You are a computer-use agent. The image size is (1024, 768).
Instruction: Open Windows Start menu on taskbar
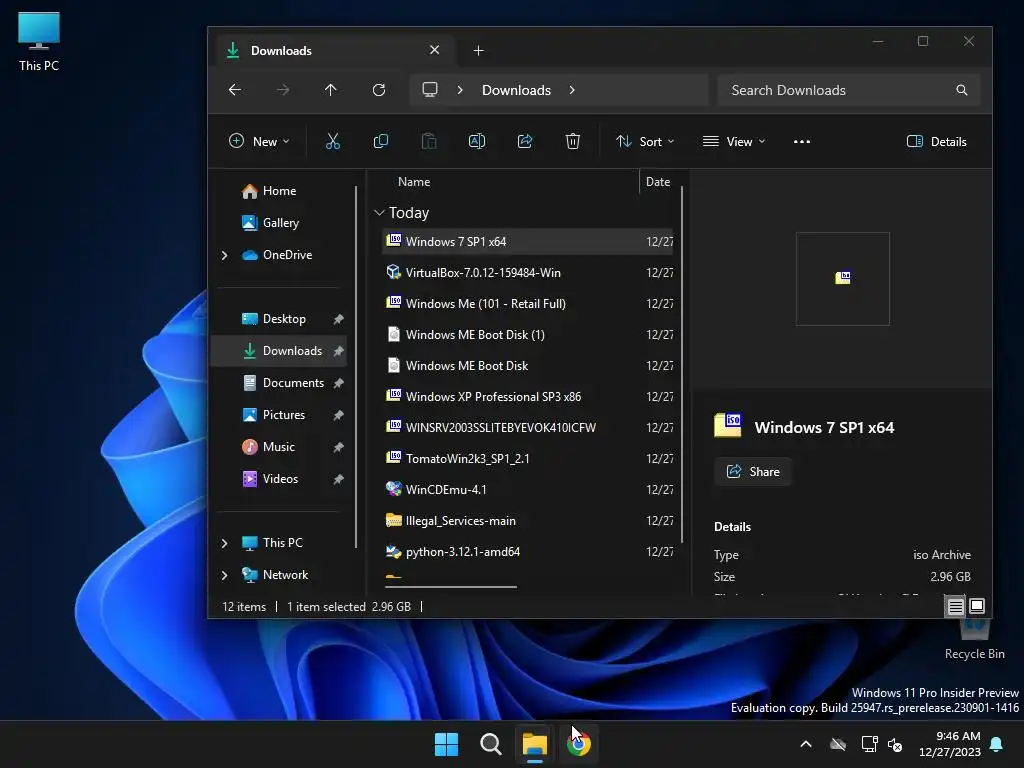(447, 744)
